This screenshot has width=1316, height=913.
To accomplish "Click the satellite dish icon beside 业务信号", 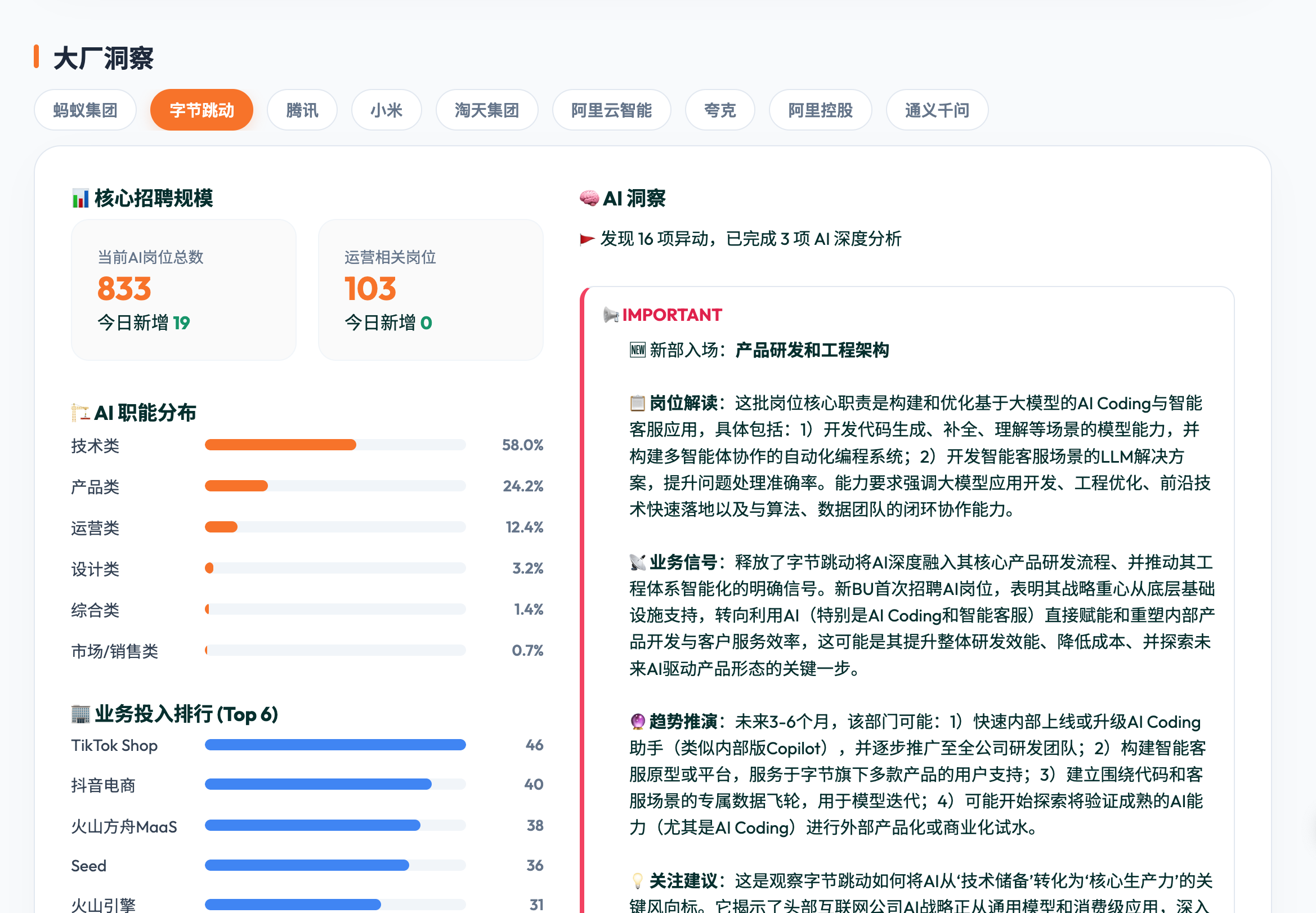I will coord(638,562).
